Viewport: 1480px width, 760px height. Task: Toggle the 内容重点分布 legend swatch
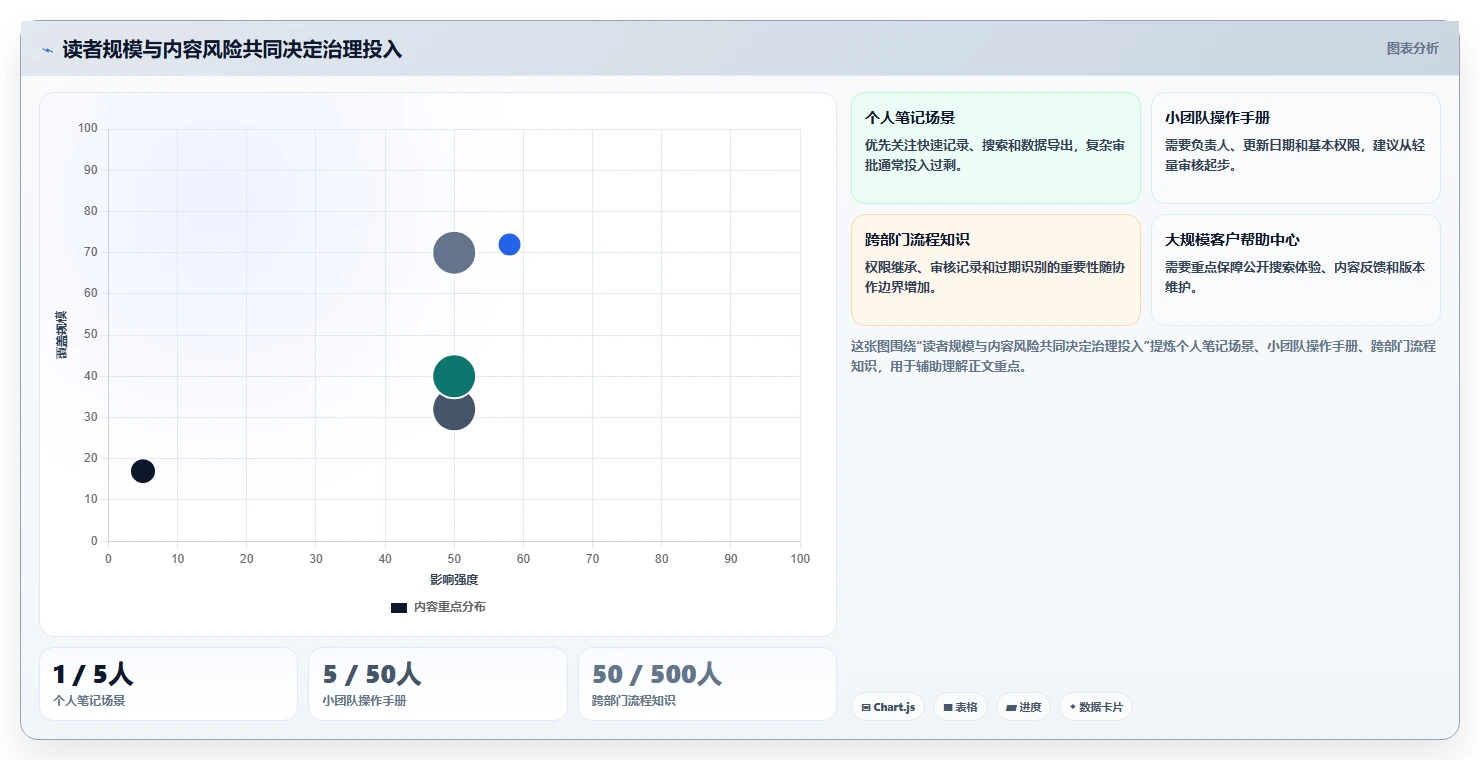[x=399, y=607]
